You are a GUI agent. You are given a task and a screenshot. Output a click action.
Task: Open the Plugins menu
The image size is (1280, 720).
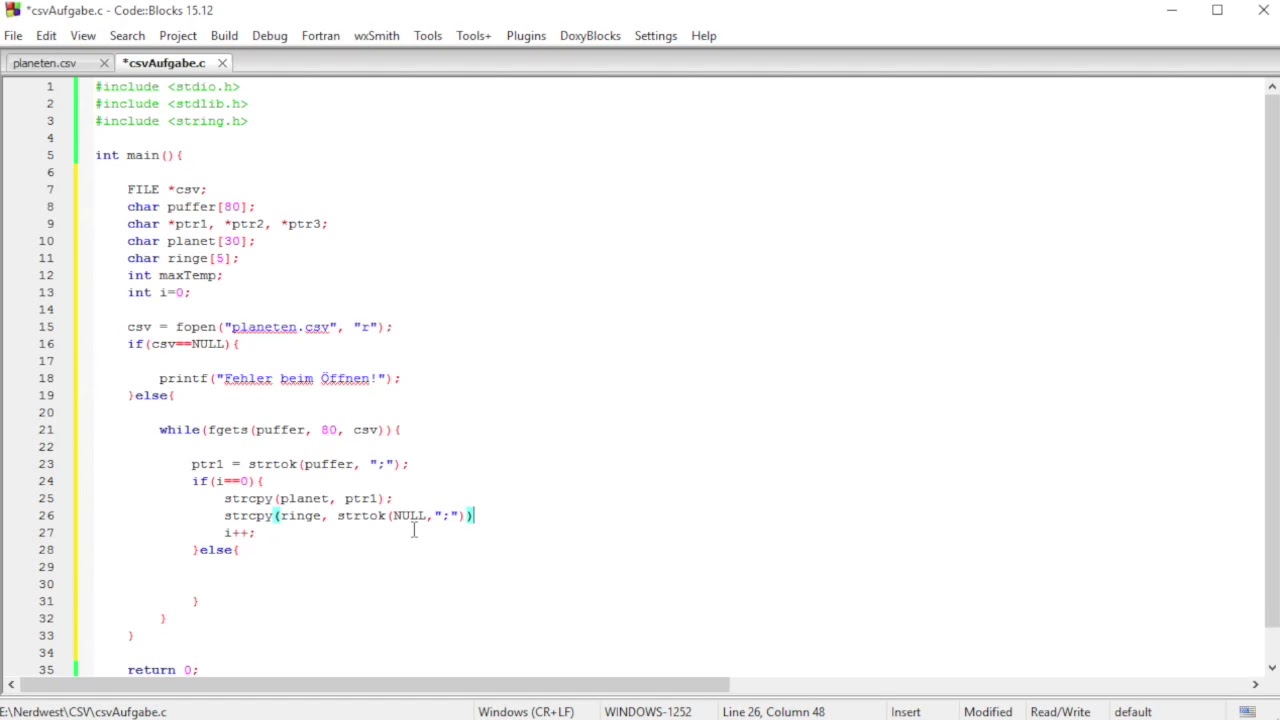pyautogui.click(x=526, y=36)
